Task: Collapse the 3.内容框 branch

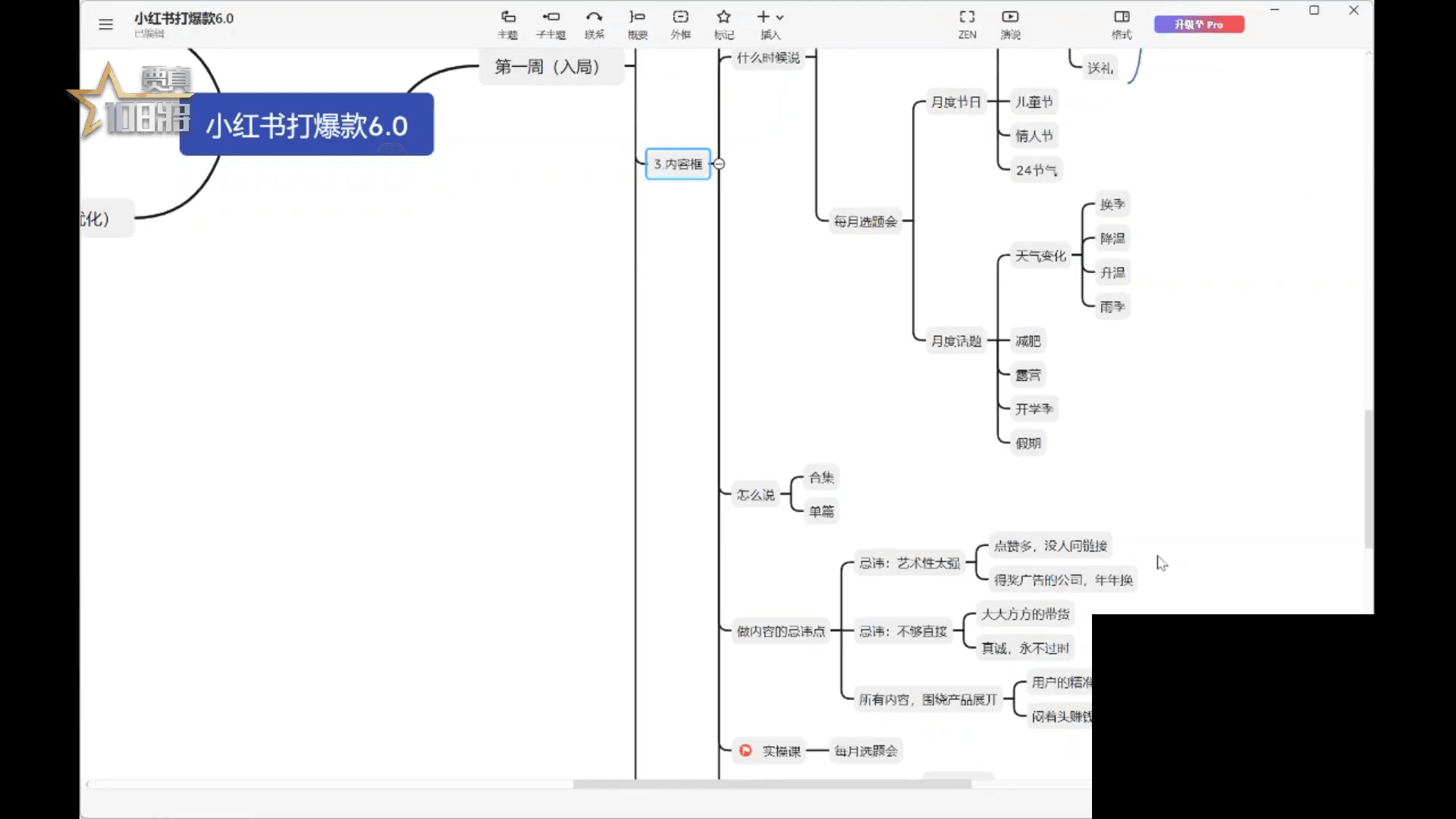Action: pos(719,164)
